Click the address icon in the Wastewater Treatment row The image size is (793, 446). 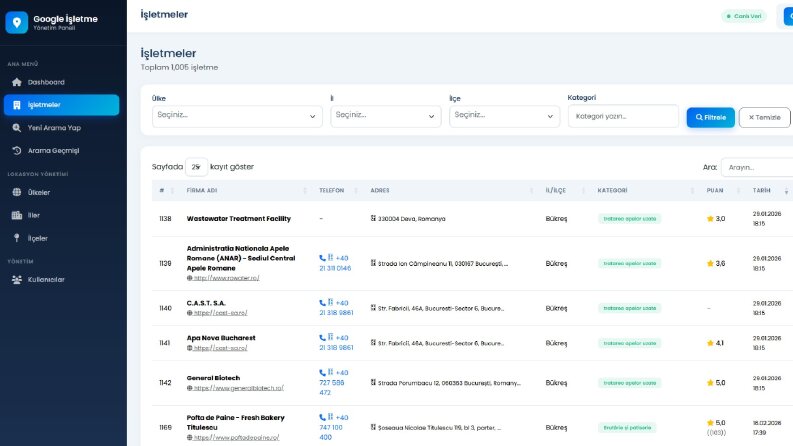(373, 218)
